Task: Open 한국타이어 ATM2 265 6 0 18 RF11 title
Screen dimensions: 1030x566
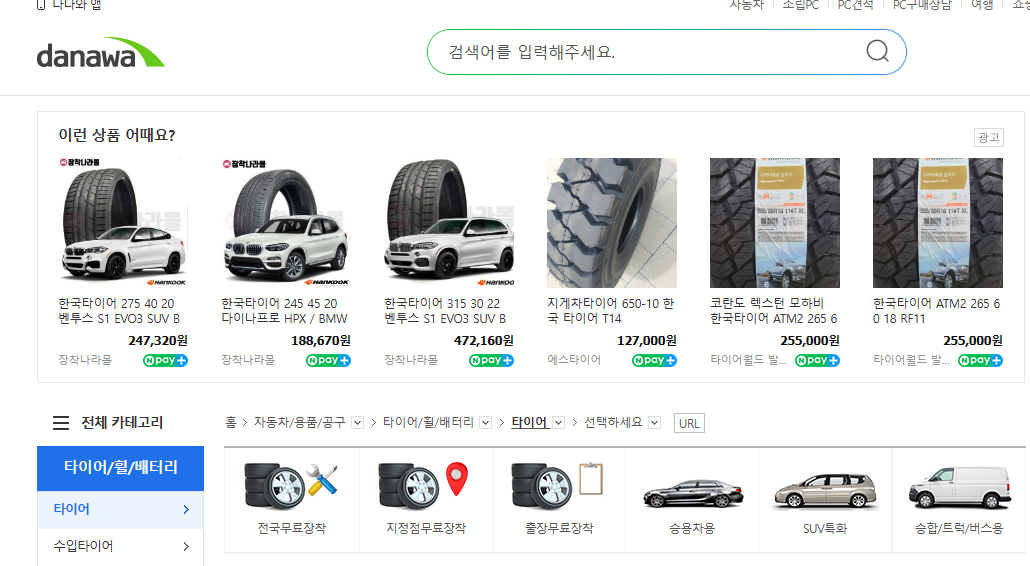Action: click(937, 311)
